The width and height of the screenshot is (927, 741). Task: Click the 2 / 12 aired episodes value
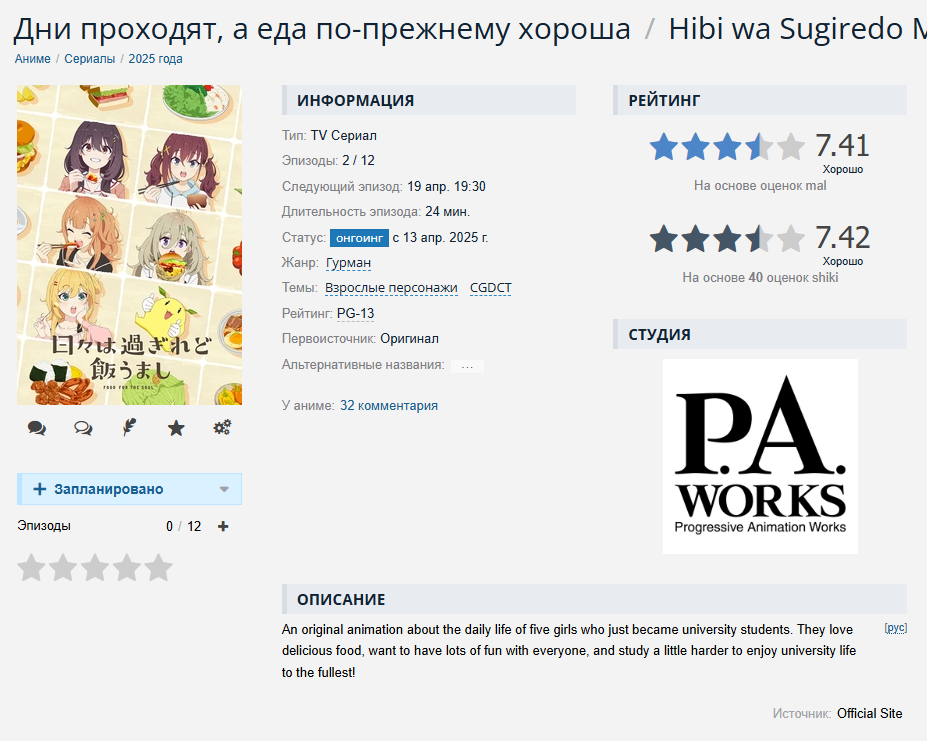point(358,161)
